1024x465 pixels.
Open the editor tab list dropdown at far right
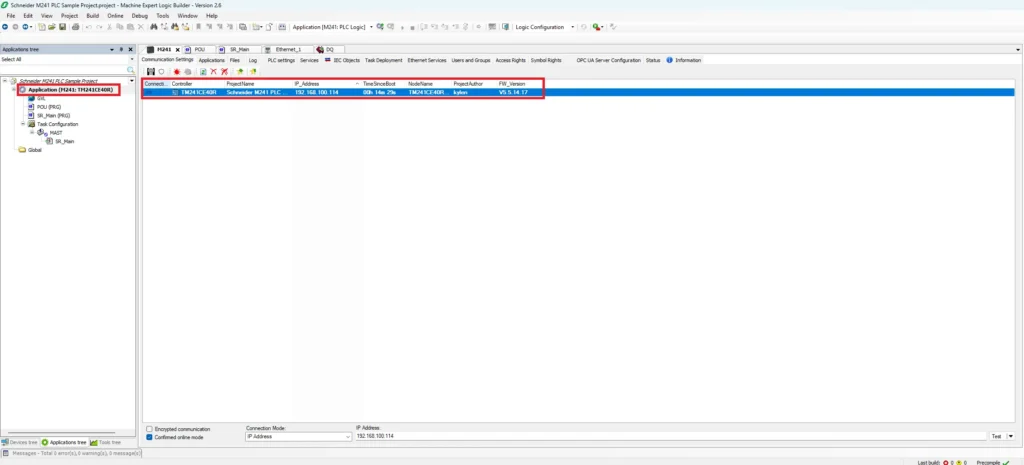click(x=1018, y=50)
